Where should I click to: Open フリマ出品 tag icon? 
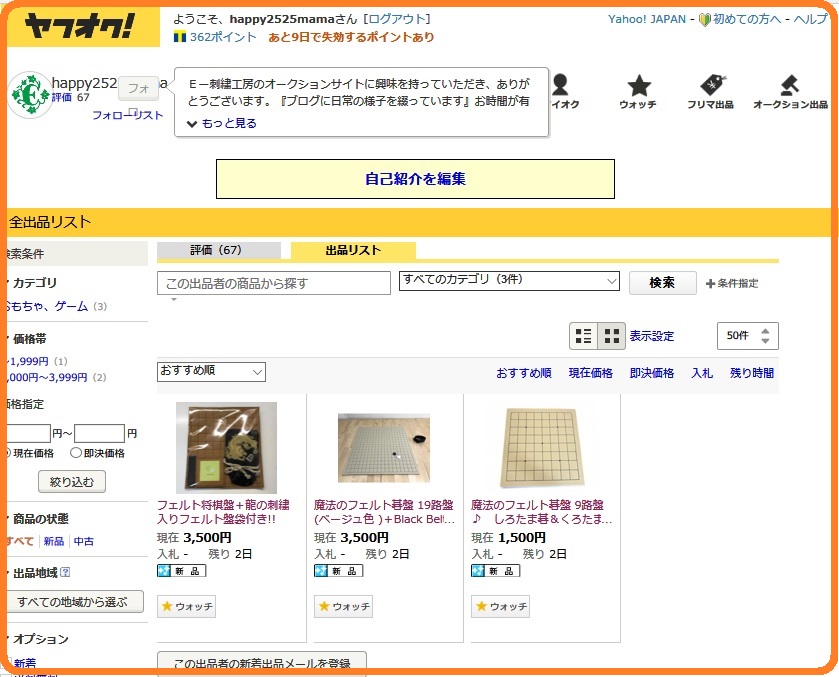pyautogui.click(x=712, y=85)
